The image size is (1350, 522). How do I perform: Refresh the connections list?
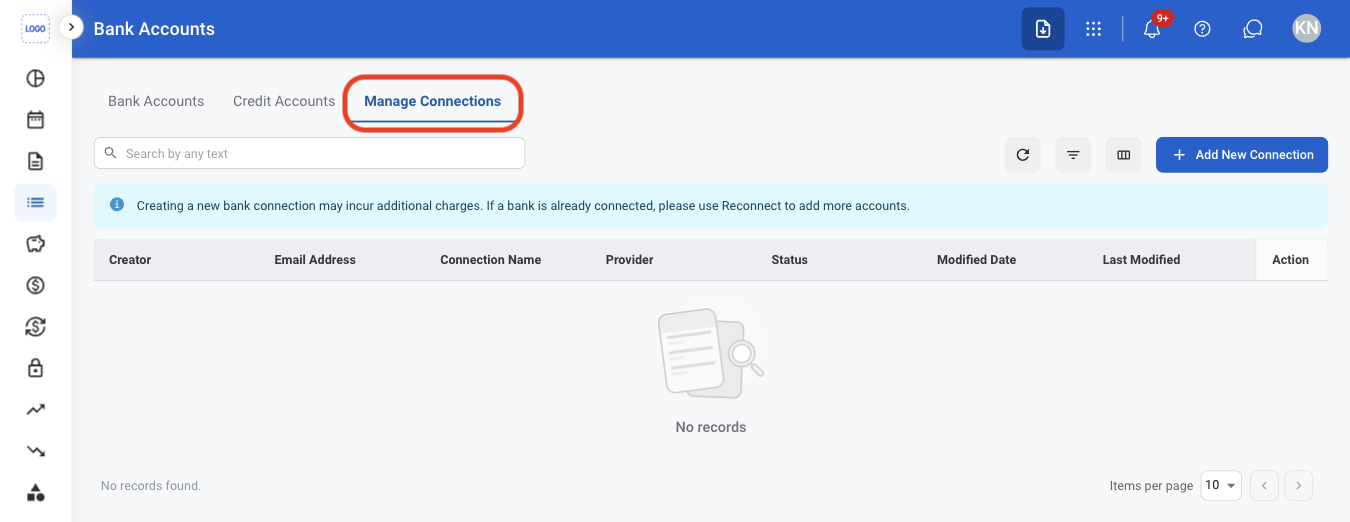click(1022, 155)
